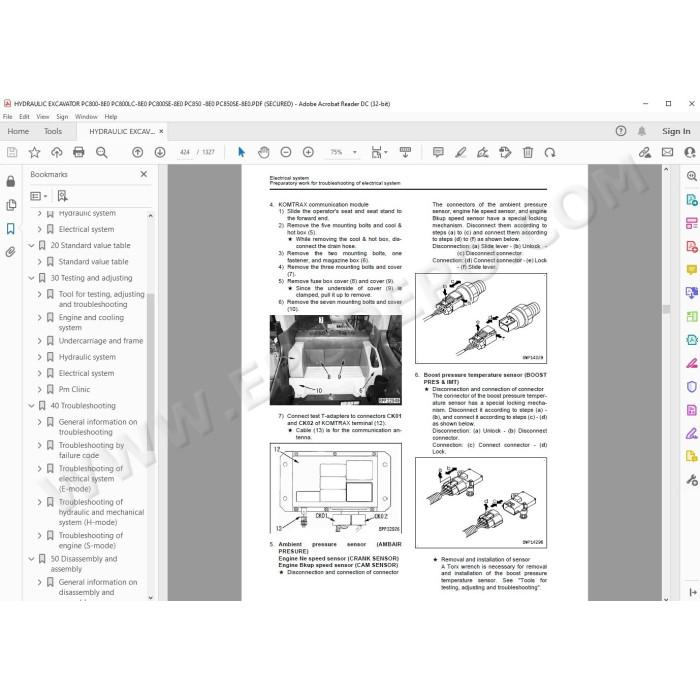
Task: Open the find text magnifier icon
Action: pos(101,152)
